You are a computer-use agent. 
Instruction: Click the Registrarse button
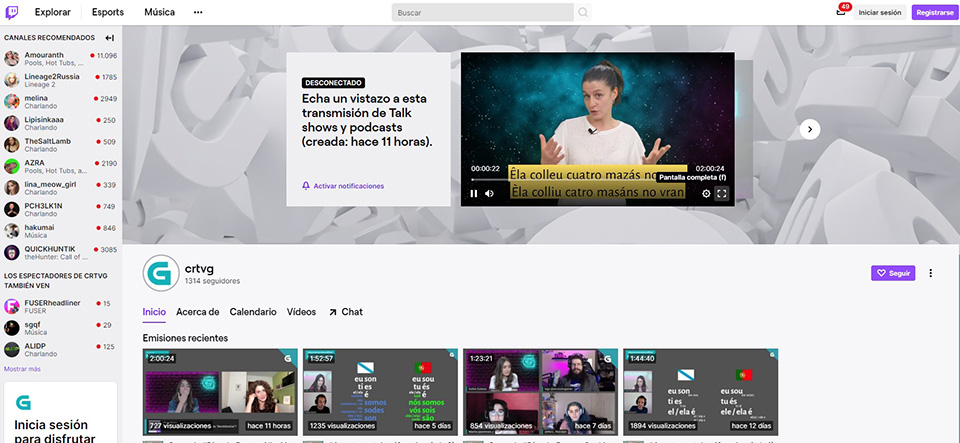click(x=933, y=12)
